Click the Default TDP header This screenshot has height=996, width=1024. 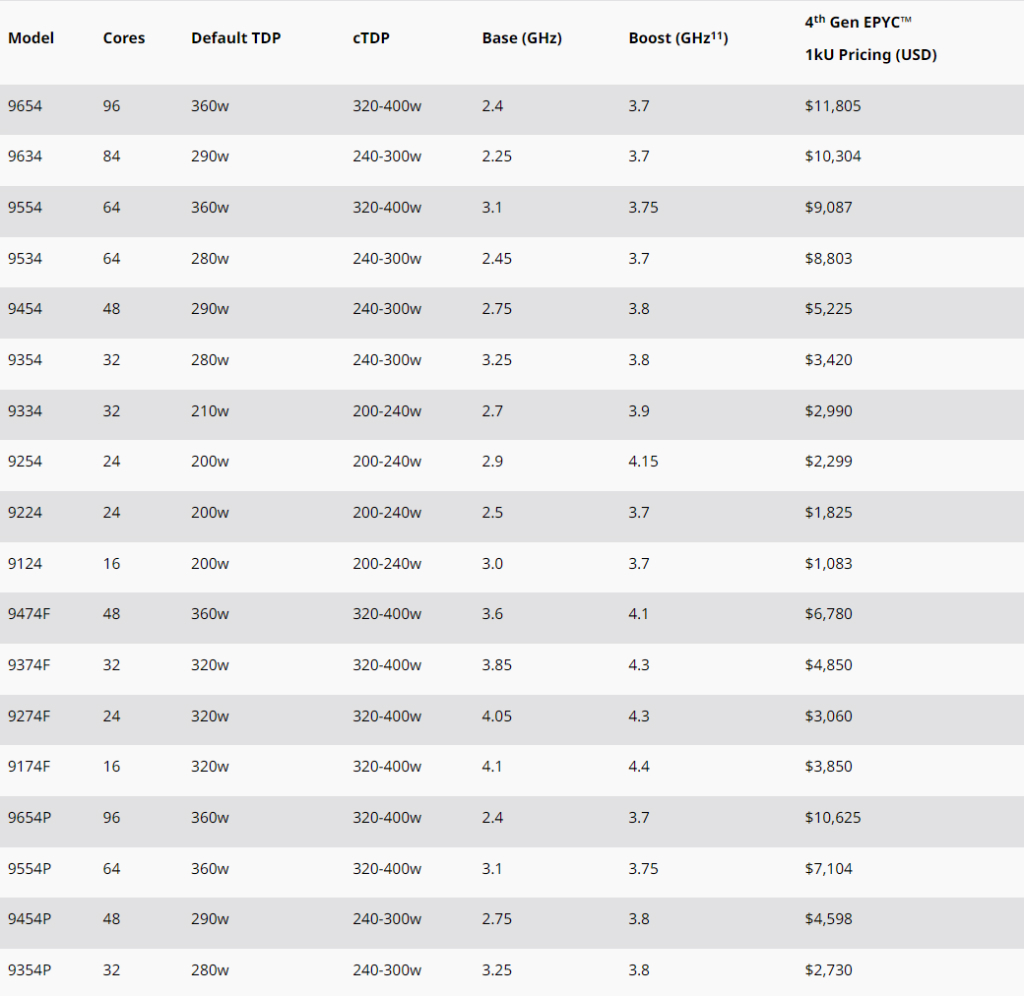click(236, 38)
